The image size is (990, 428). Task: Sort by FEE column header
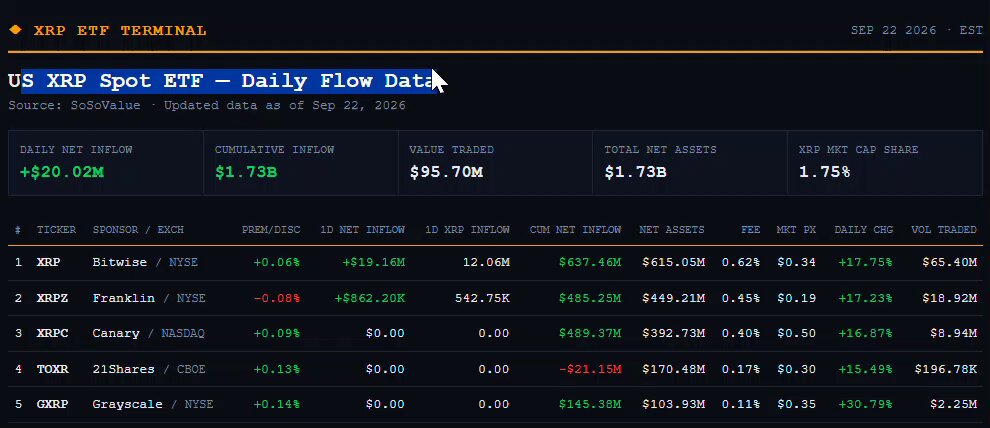750,230
